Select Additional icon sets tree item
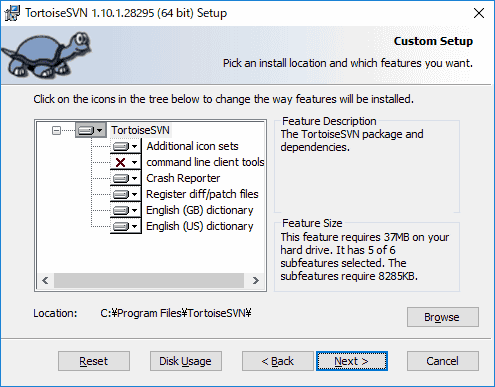The image size is (495, 387). click(192, 146)
